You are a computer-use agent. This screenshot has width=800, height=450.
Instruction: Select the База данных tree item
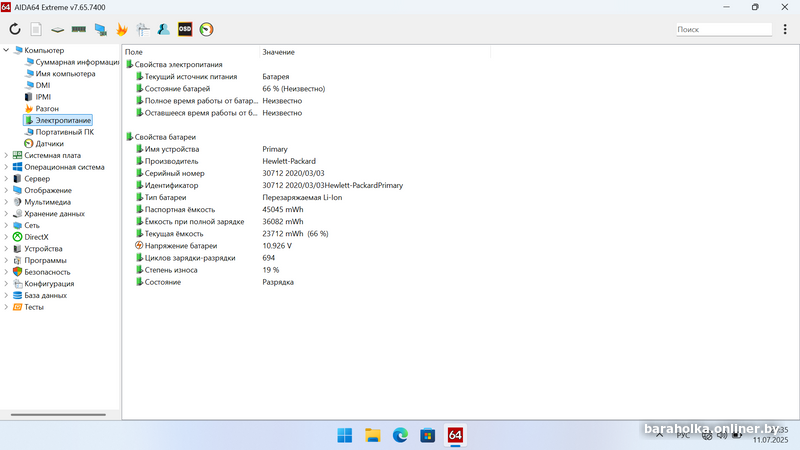40,295
